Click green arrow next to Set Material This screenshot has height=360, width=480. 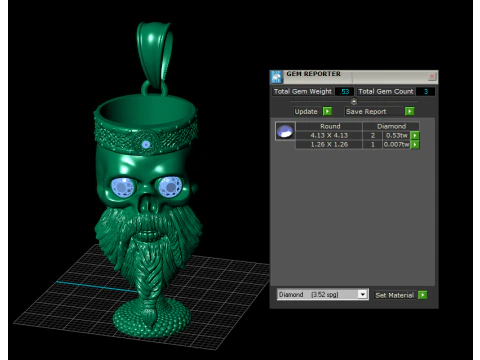422,295
